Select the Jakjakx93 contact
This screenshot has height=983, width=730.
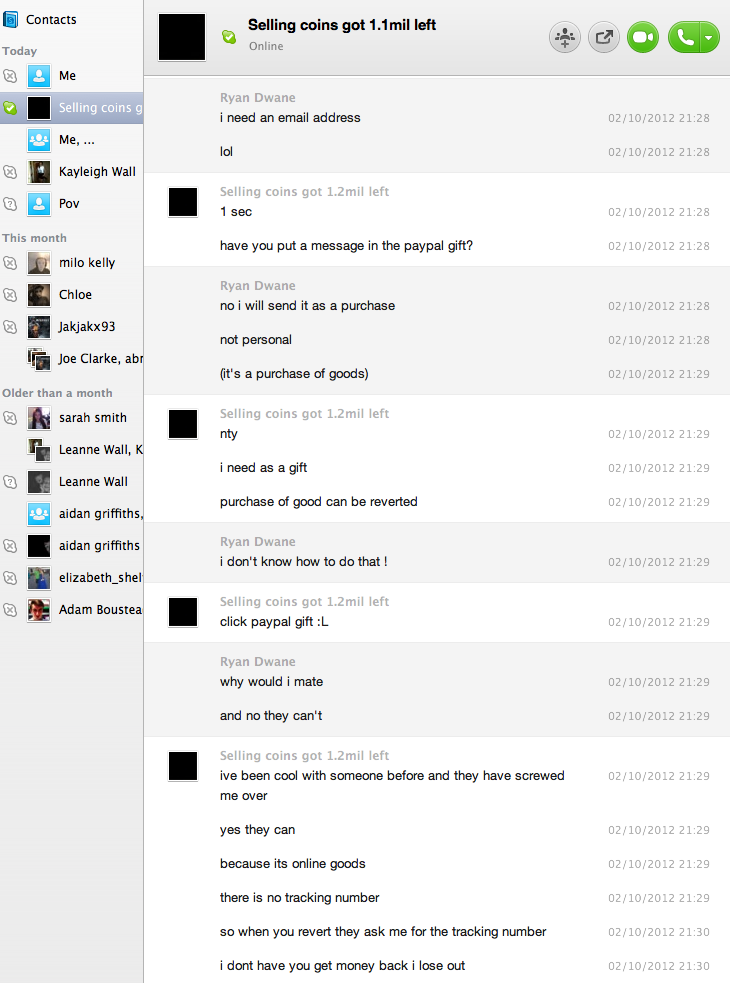[x=71, y=327]
